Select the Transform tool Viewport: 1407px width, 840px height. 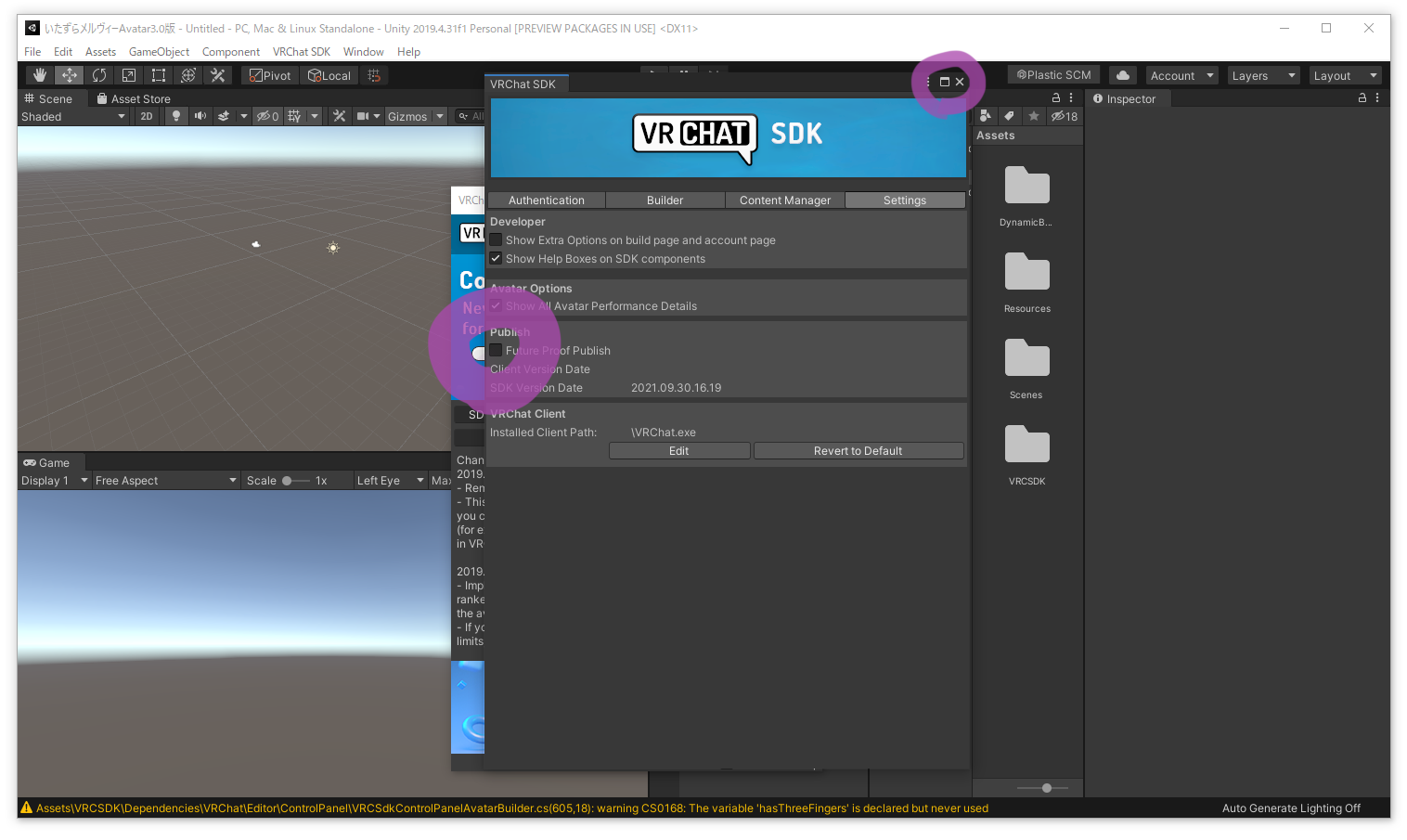[x=188, y=75]
